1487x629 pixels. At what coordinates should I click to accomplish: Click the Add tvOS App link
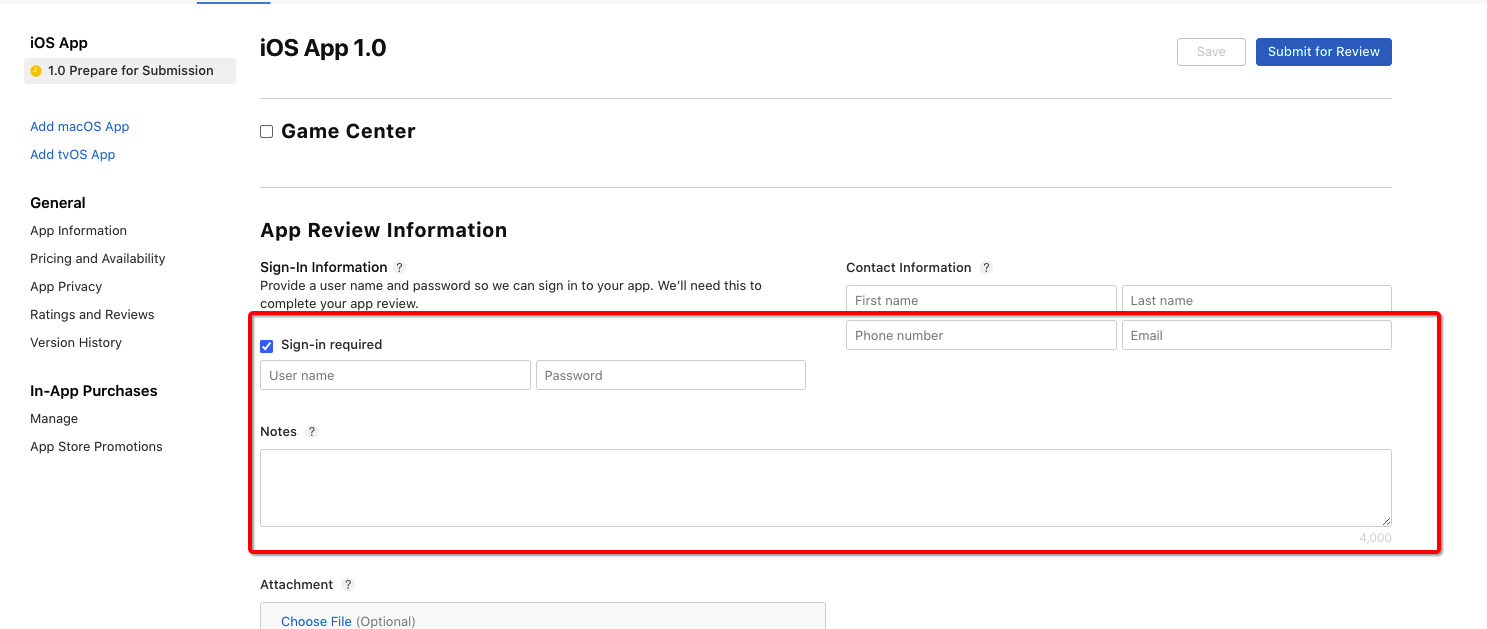[72, 155]
